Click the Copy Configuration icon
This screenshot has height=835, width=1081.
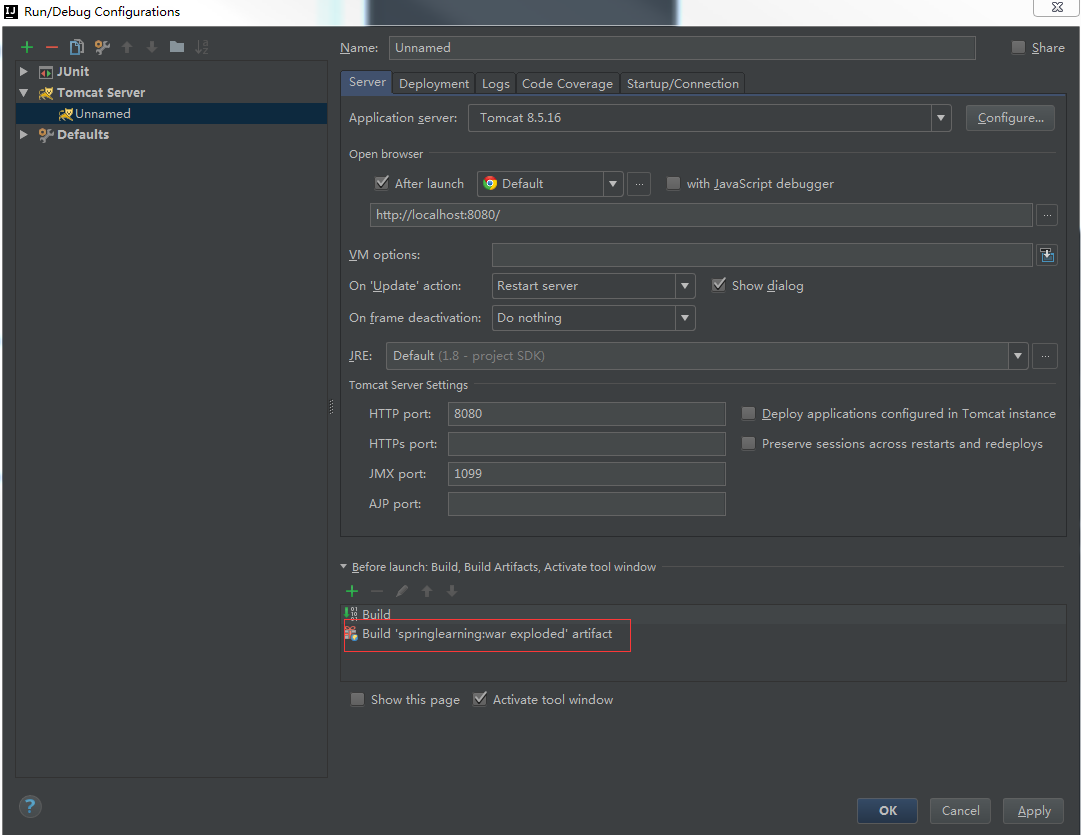76,47
